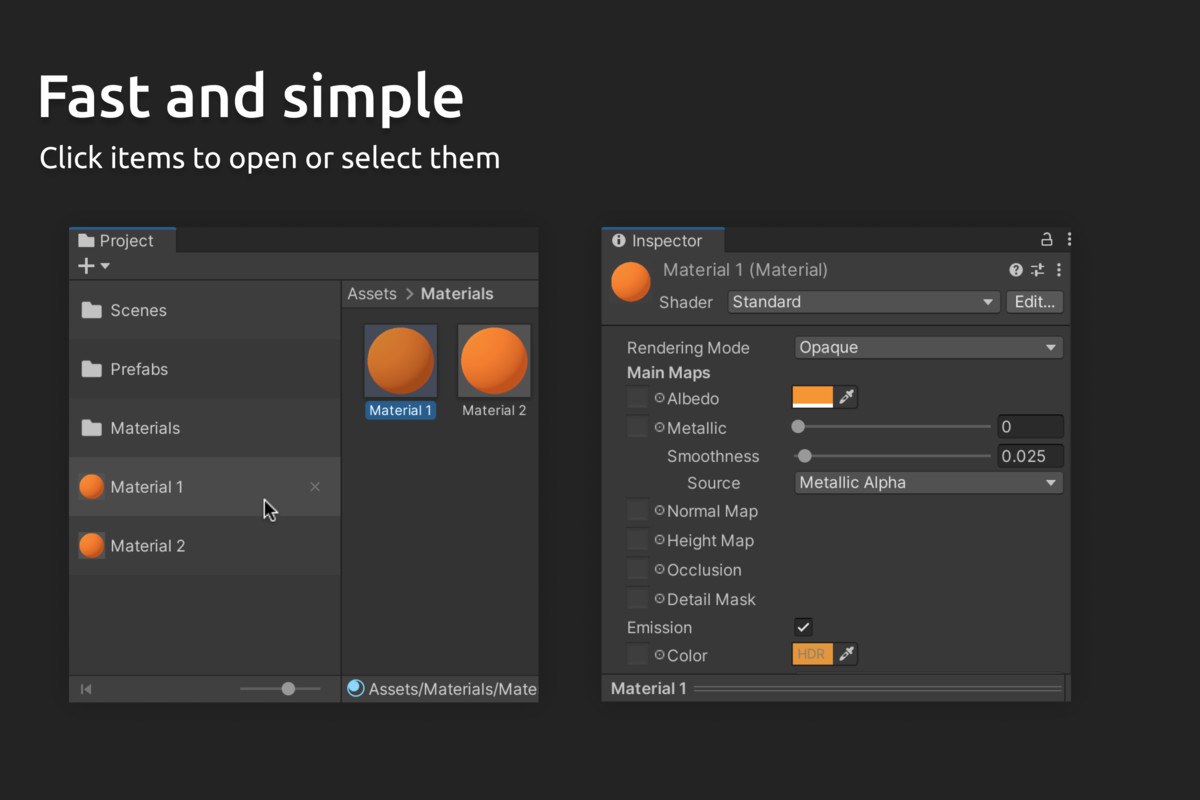This screenshot has height=800, width=1200.
Task: Click the Normal Map picker circle
Action: pyautogui.click(x=659, y=510)
